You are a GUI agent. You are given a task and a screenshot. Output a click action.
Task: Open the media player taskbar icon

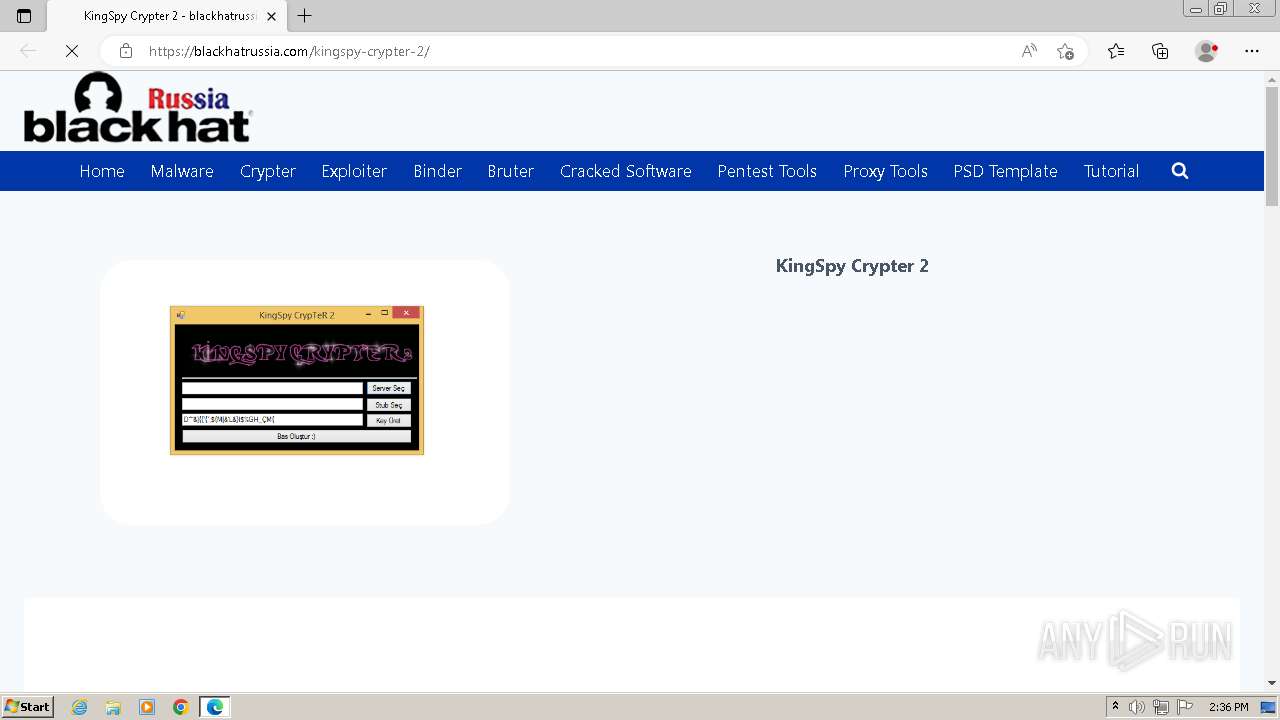tap(147, 707)
